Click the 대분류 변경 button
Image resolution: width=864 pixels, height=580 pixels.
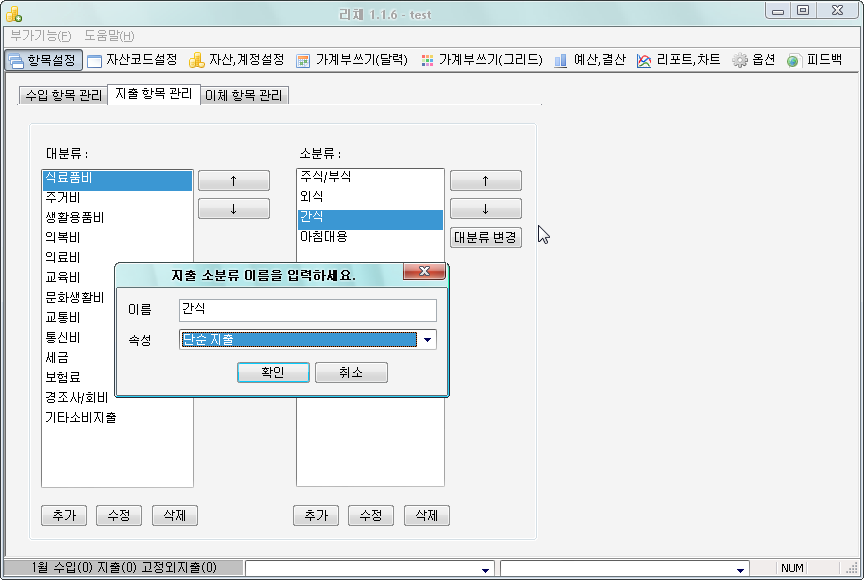485,237
